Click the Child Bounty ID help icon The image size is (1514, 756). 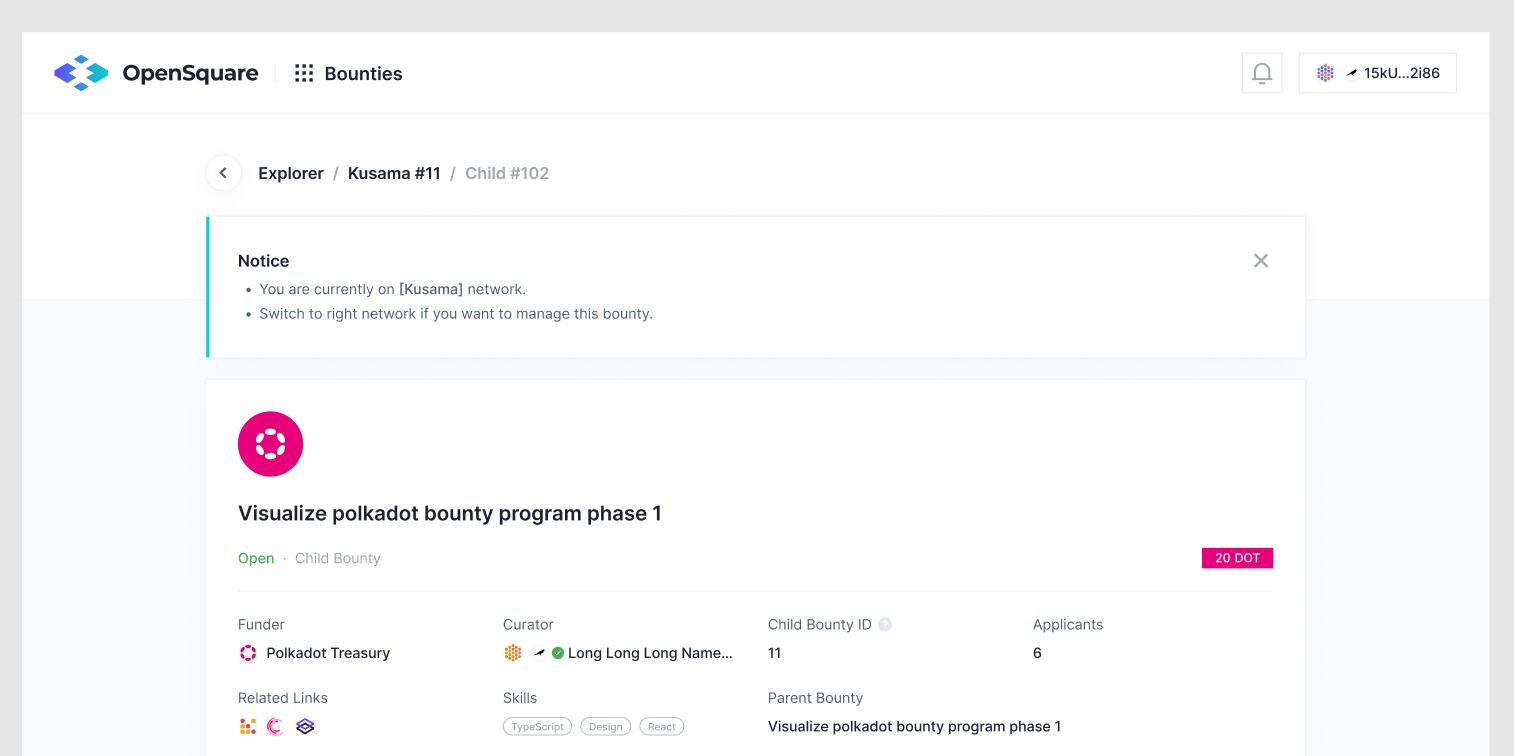885,625
